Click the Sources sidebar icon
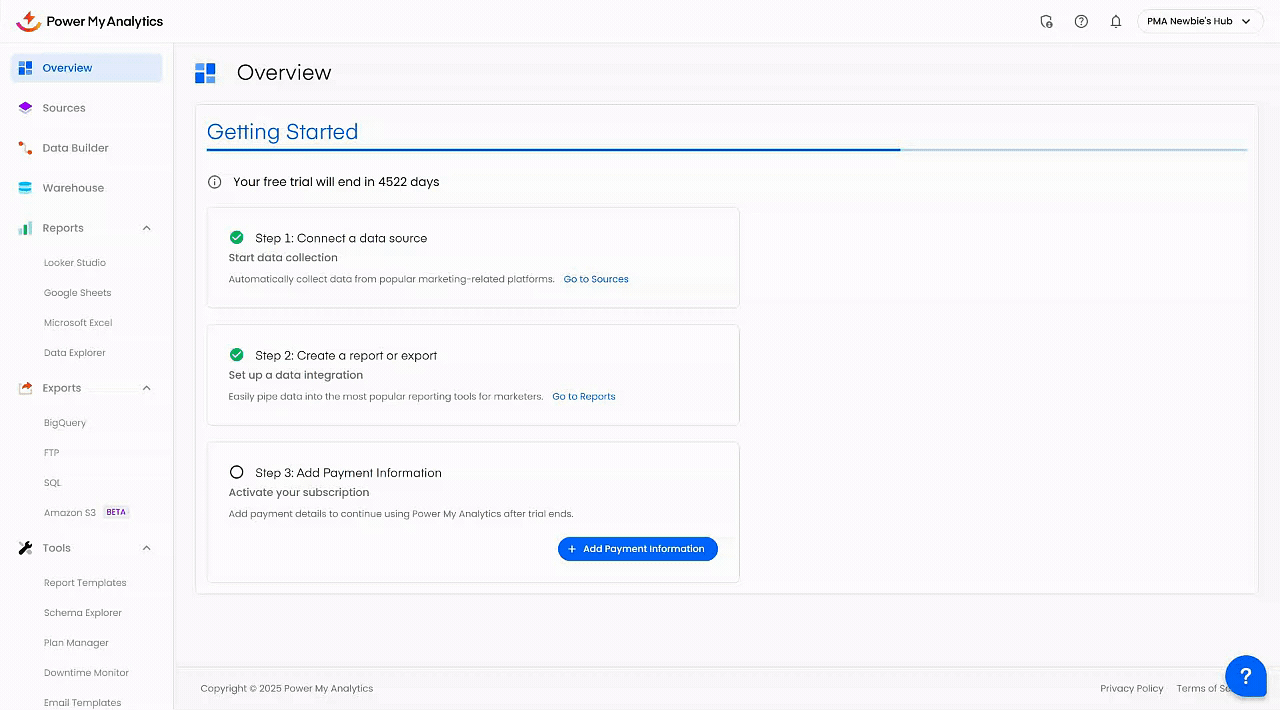The image size is (1280, 710). pos(26,108)
